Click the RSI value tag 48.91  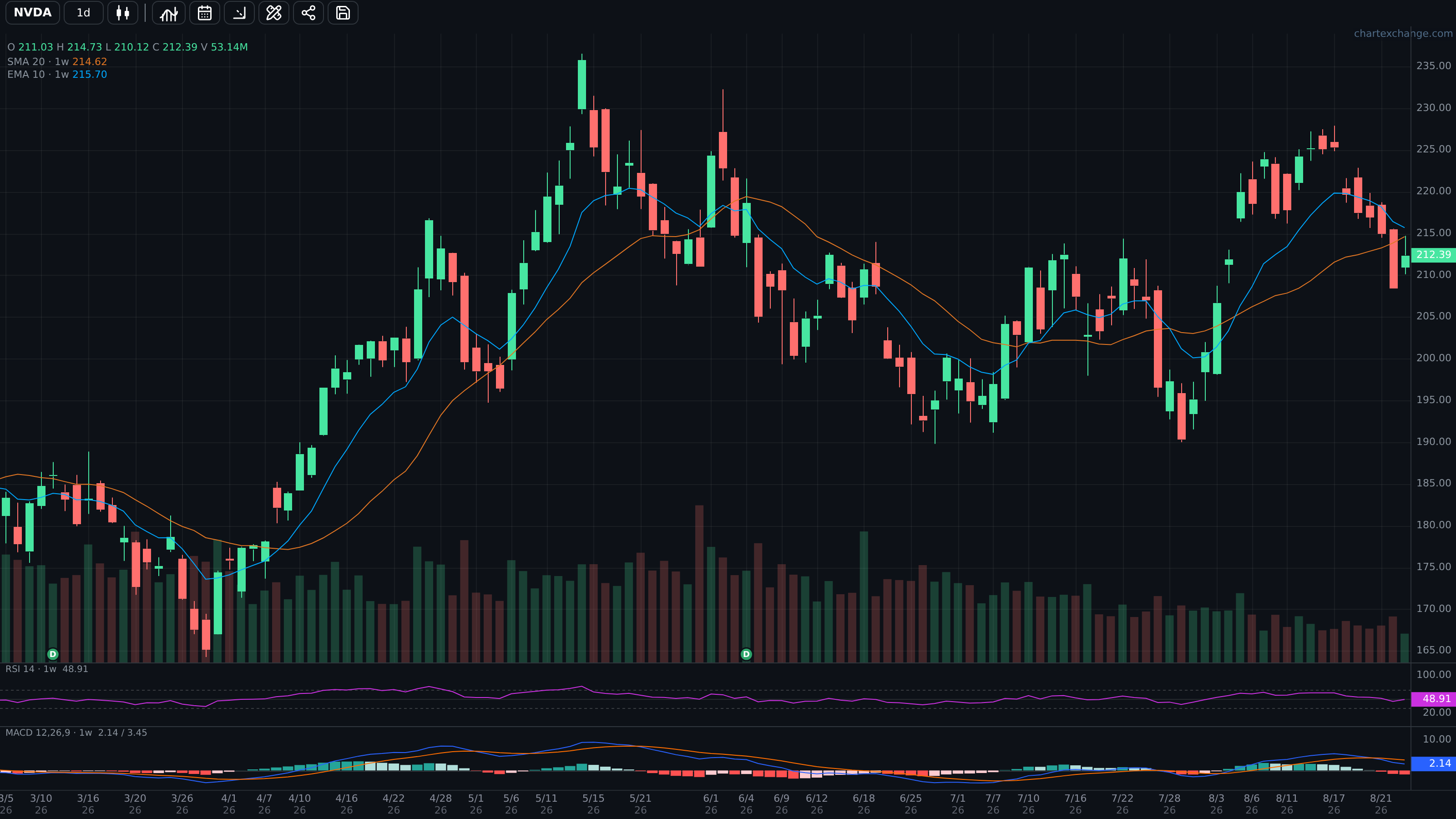pyautogui.click(x=1433, y=699)
